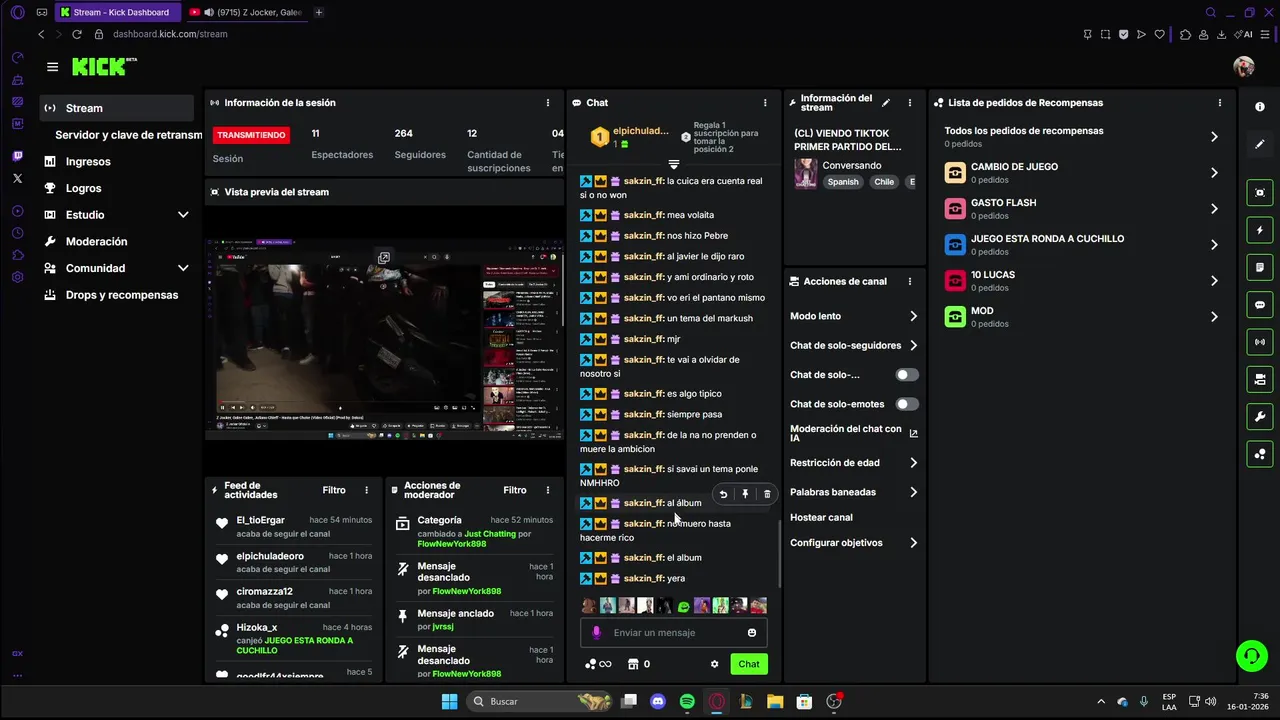Click Hostear canal action

pos(821,518)
